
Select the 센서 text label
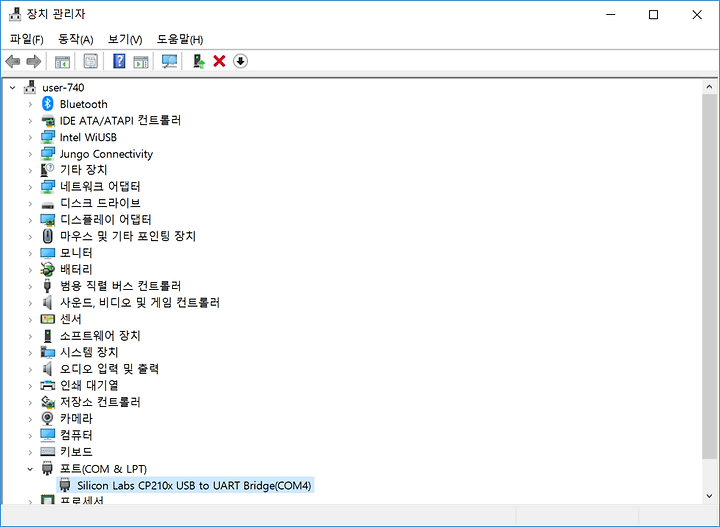tap(71, 319)
